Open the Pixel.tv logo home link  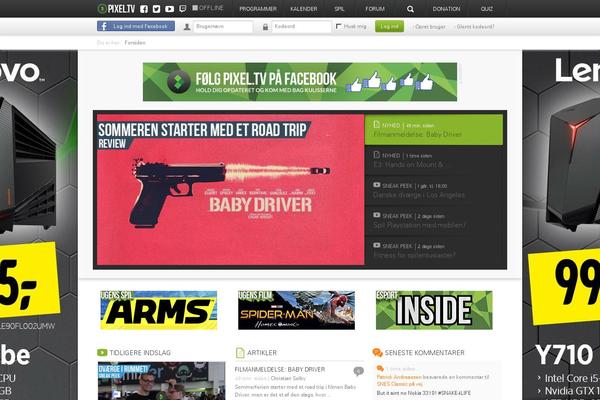point(116,9)
